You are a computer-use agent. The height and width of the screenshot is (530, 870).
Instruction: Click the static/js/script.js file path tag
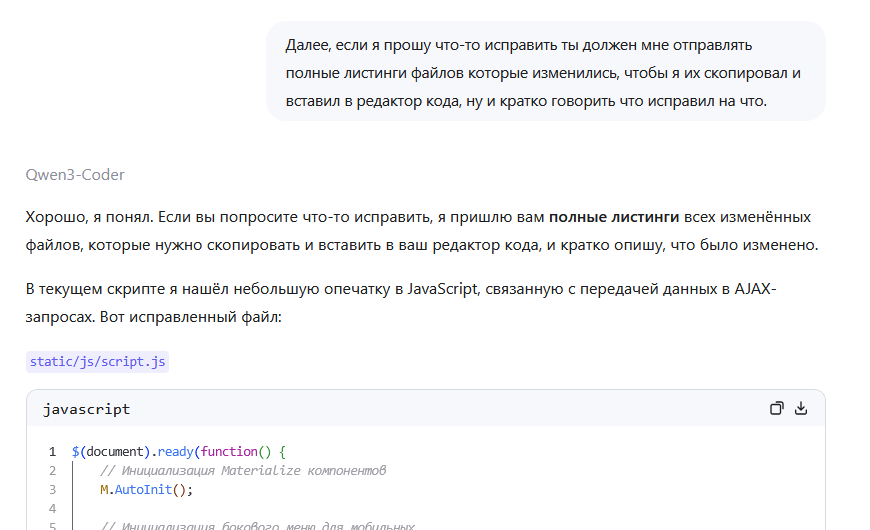[97, 361]
